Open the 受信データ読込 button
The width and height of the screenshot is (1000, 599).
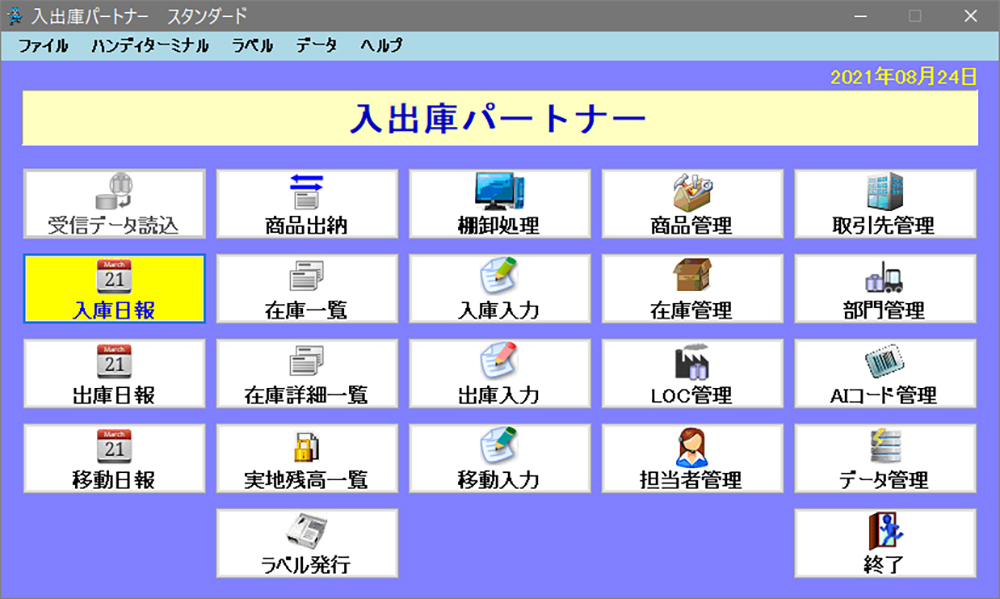115,204
